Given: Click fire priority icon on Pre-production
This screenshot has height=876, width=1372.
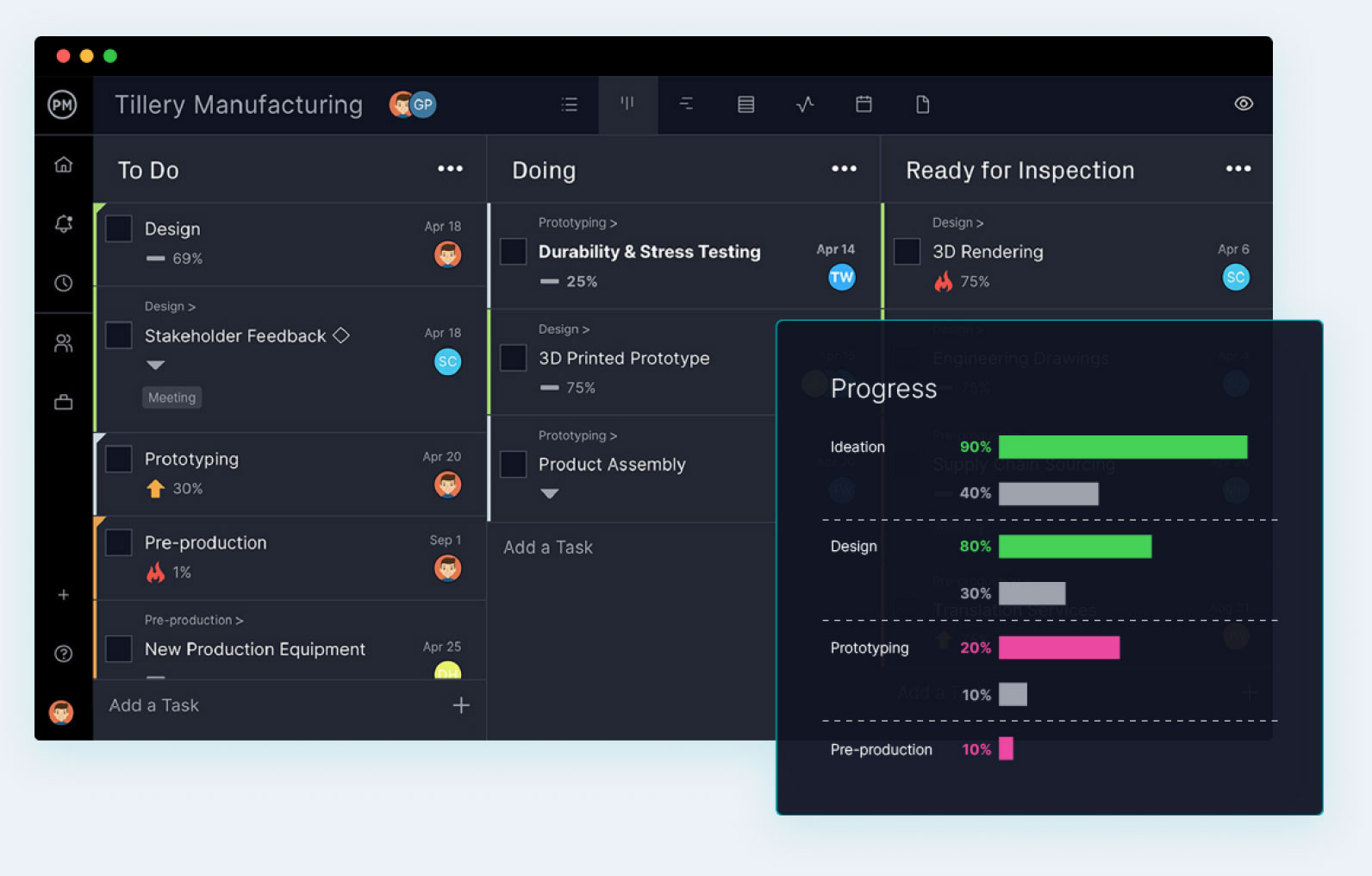Looking at the screenshot, I should pos(155,573).
